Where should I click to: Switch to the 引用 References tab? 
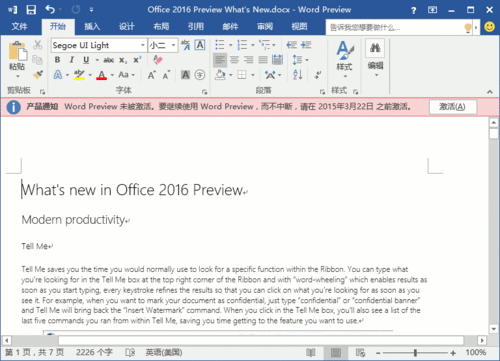pyautogui.click(x=196, y=26)
